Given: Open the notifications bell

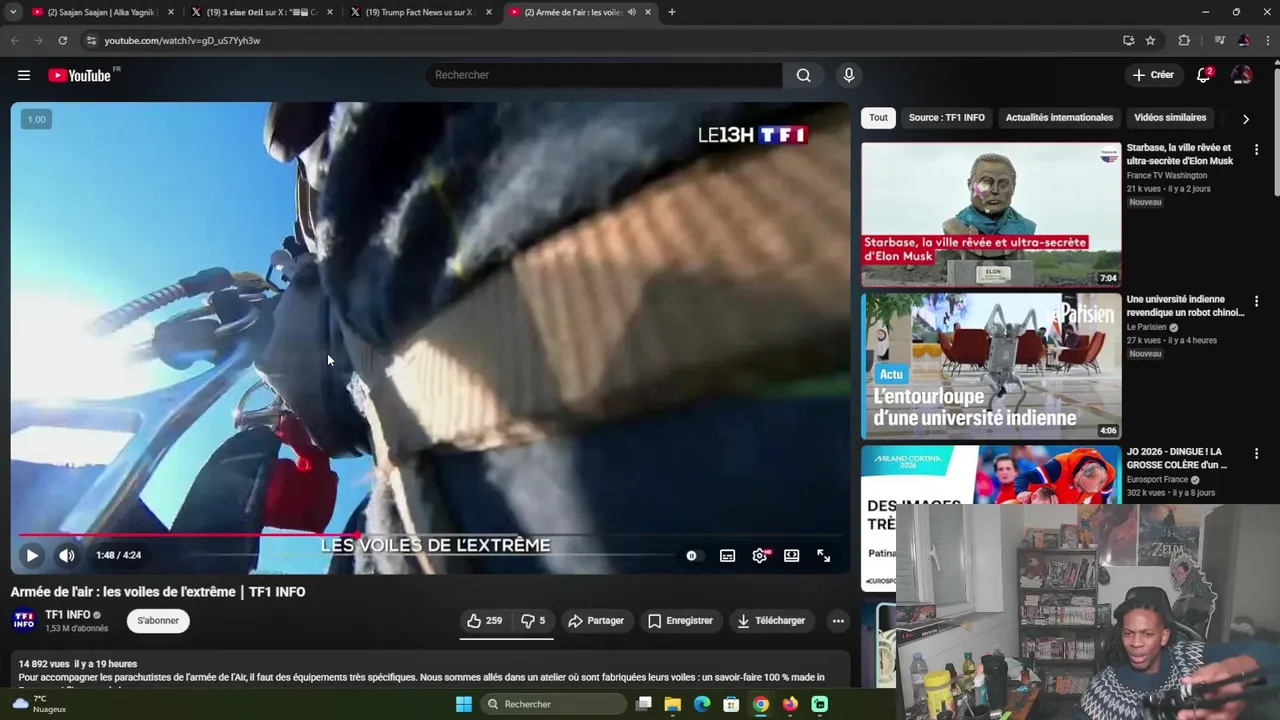Looking at the screenshot, I should (x=1204, y=75).
